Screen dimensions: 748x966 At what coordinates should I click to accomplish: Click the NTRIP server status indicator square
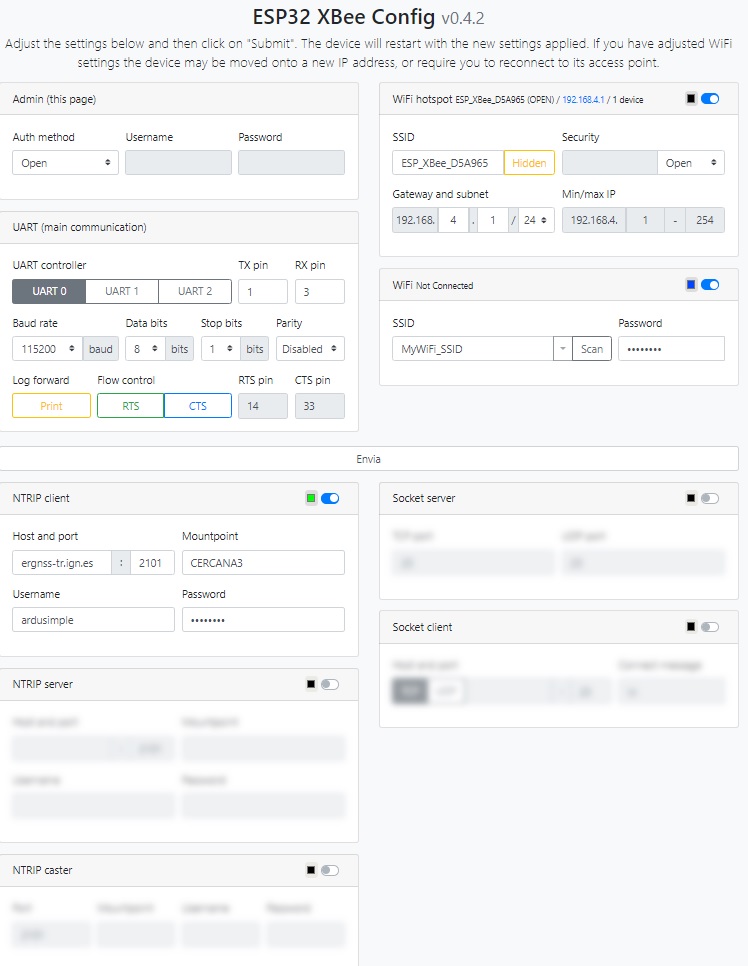tap(311, 684)
